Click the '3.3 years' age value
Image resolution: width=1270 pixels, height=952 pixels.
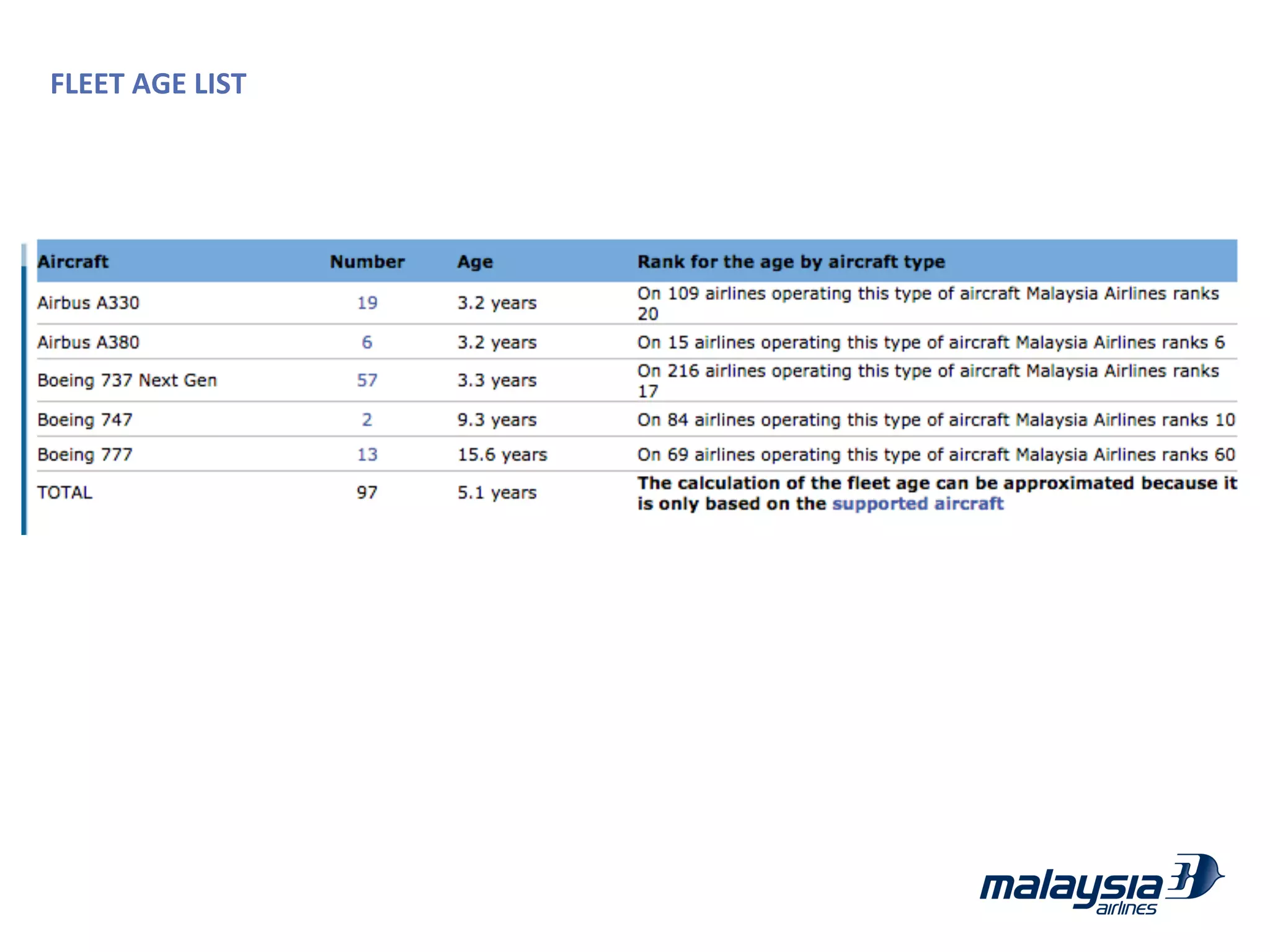click(x=497, y=380)
